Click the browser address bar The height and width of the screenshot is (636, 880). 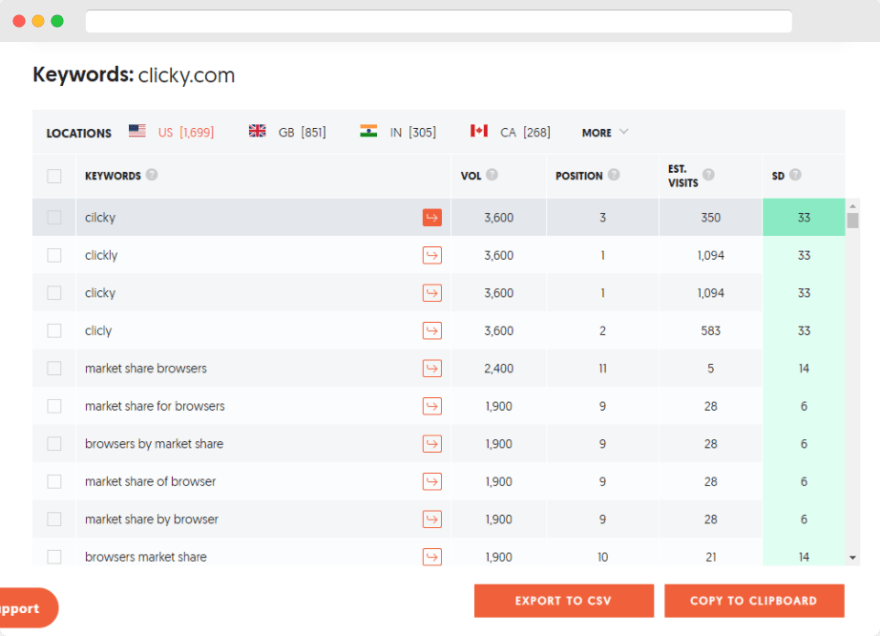(x=439, y=22)
